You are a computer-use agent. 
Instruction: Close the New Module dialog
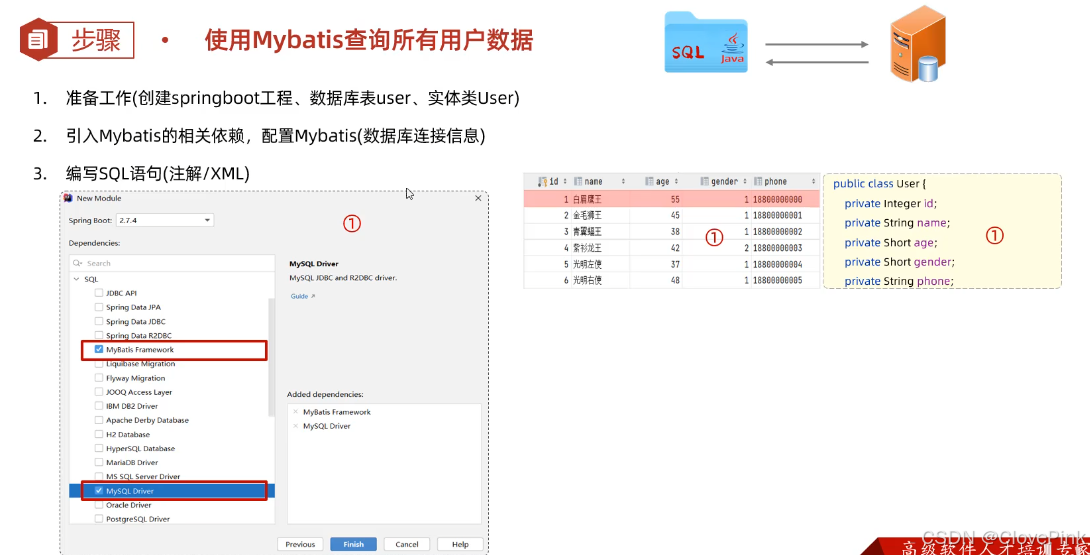(x=478, y=198)
